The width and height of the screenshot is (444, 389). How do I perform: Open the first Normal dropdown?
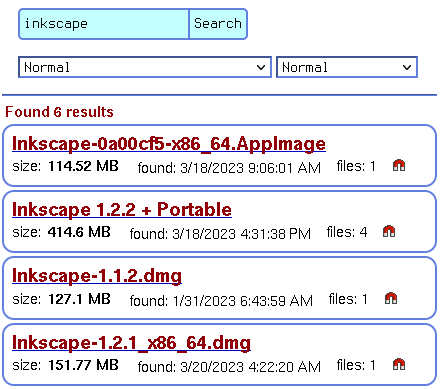[x=145, y=67]
